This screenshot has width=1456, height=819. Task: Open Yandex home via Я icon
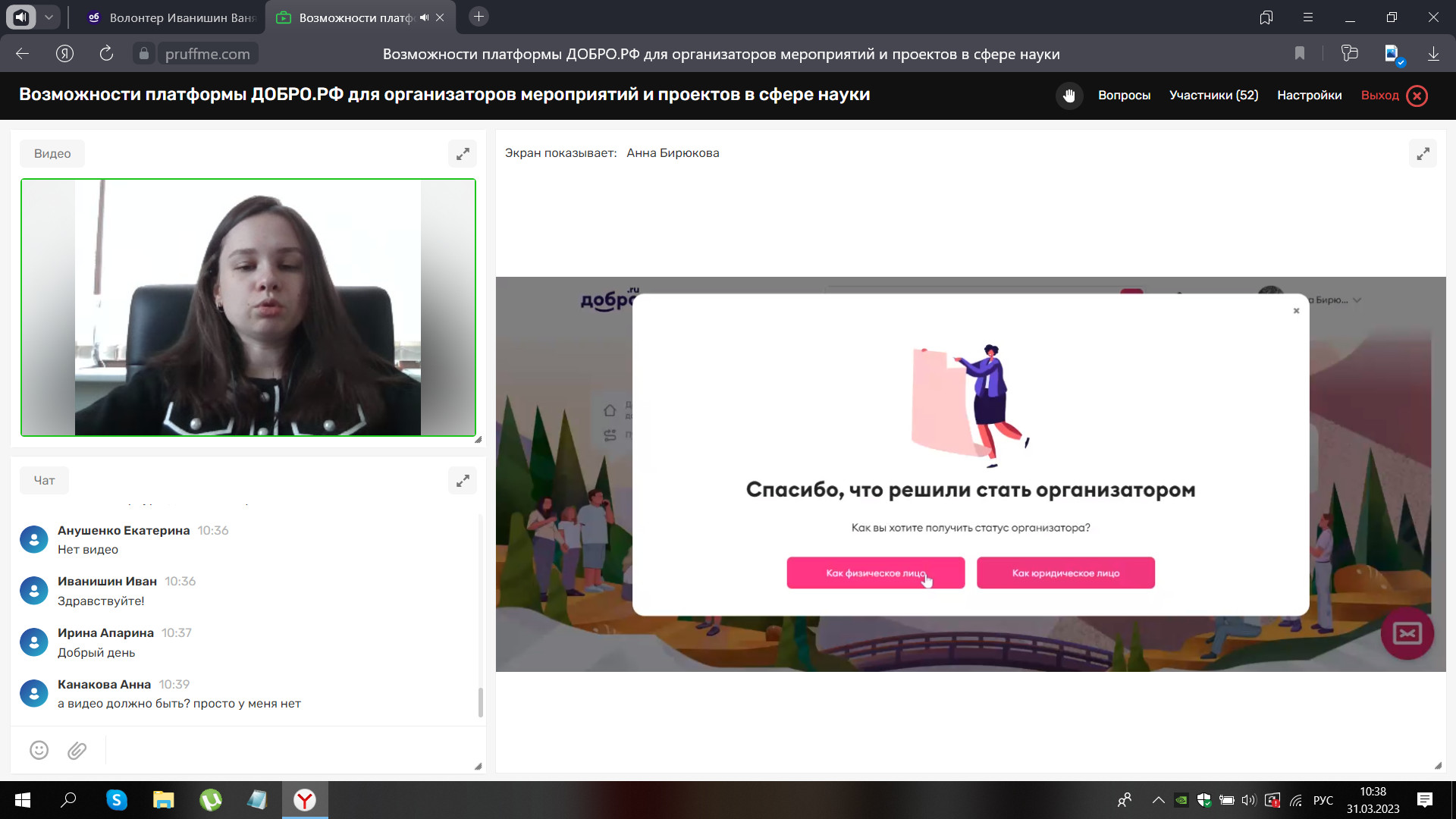(64, 54)
